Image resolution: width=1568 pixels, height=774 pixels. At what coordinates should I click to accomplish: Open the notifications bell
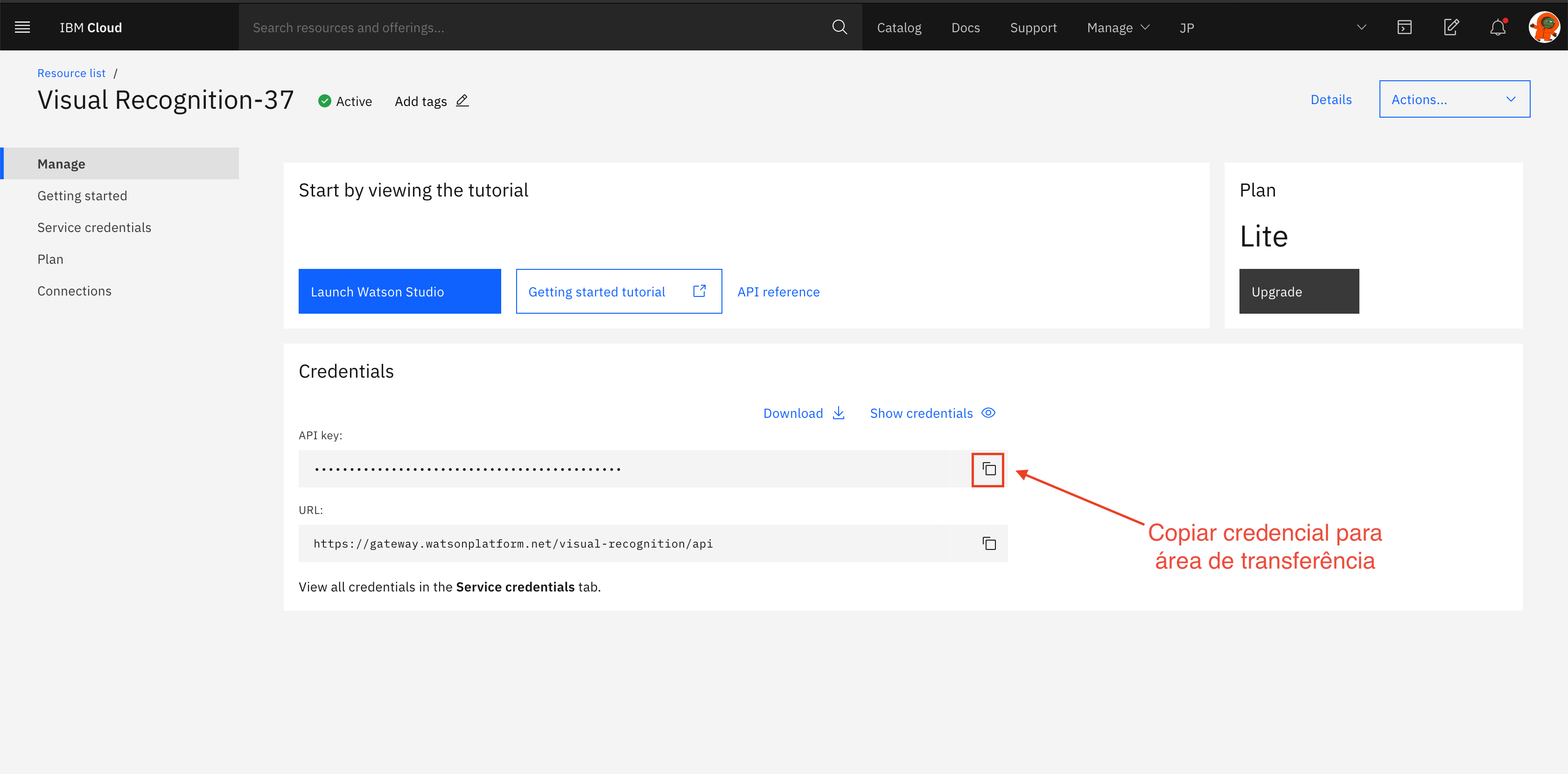coord(1498,28)
